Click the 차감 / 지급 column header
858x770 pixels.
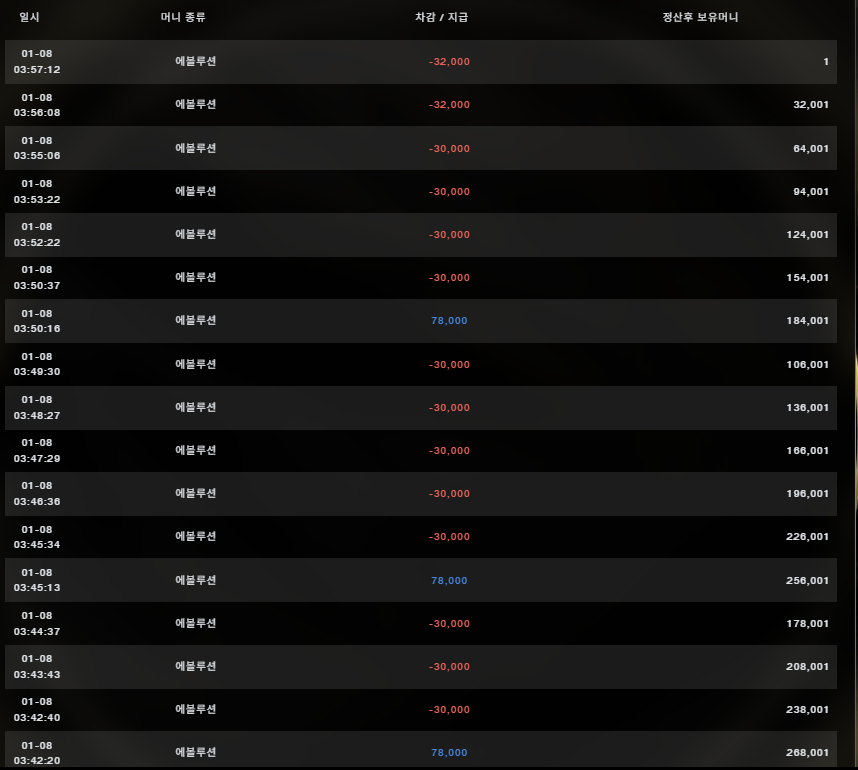(443, 17)
